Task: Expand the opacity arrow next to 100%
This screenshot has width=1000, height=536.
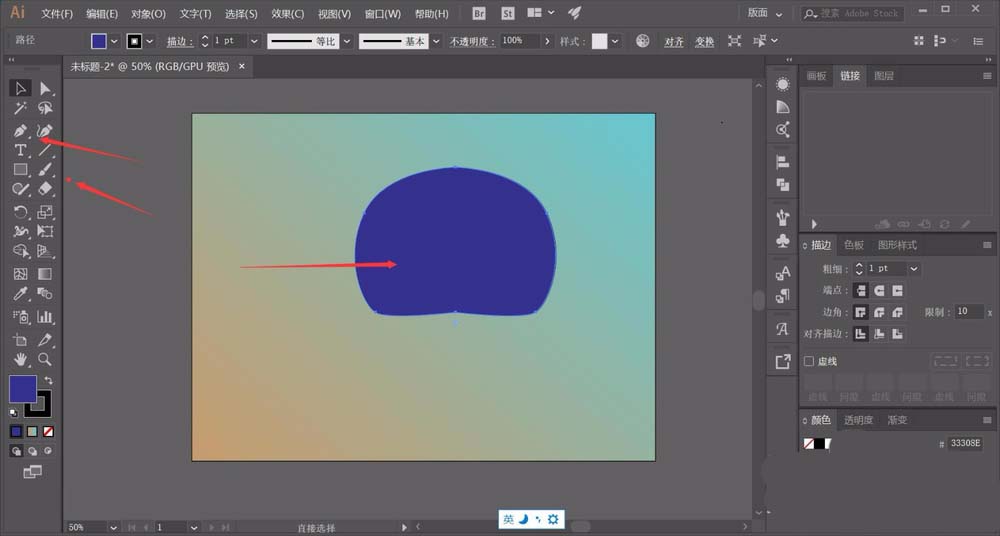Action: click(x=547, y=41)
